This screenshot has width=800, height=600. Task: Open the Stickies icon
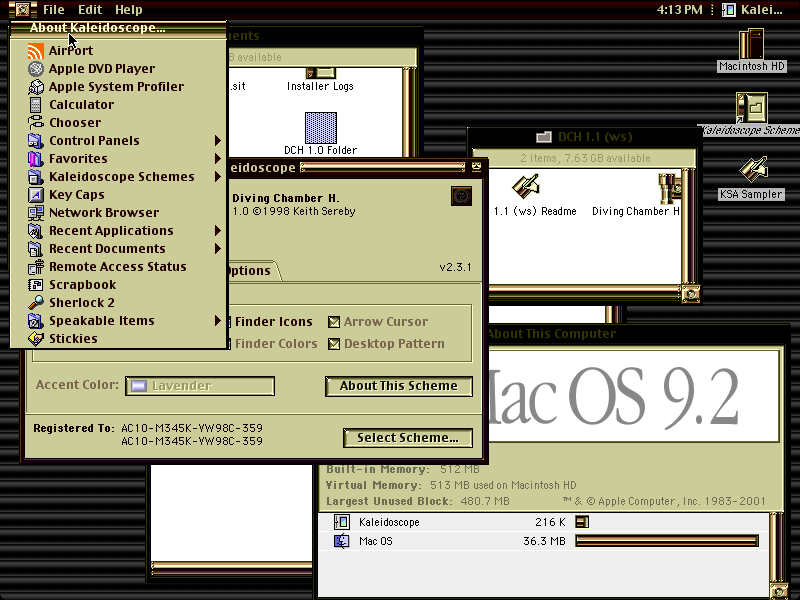36,338
